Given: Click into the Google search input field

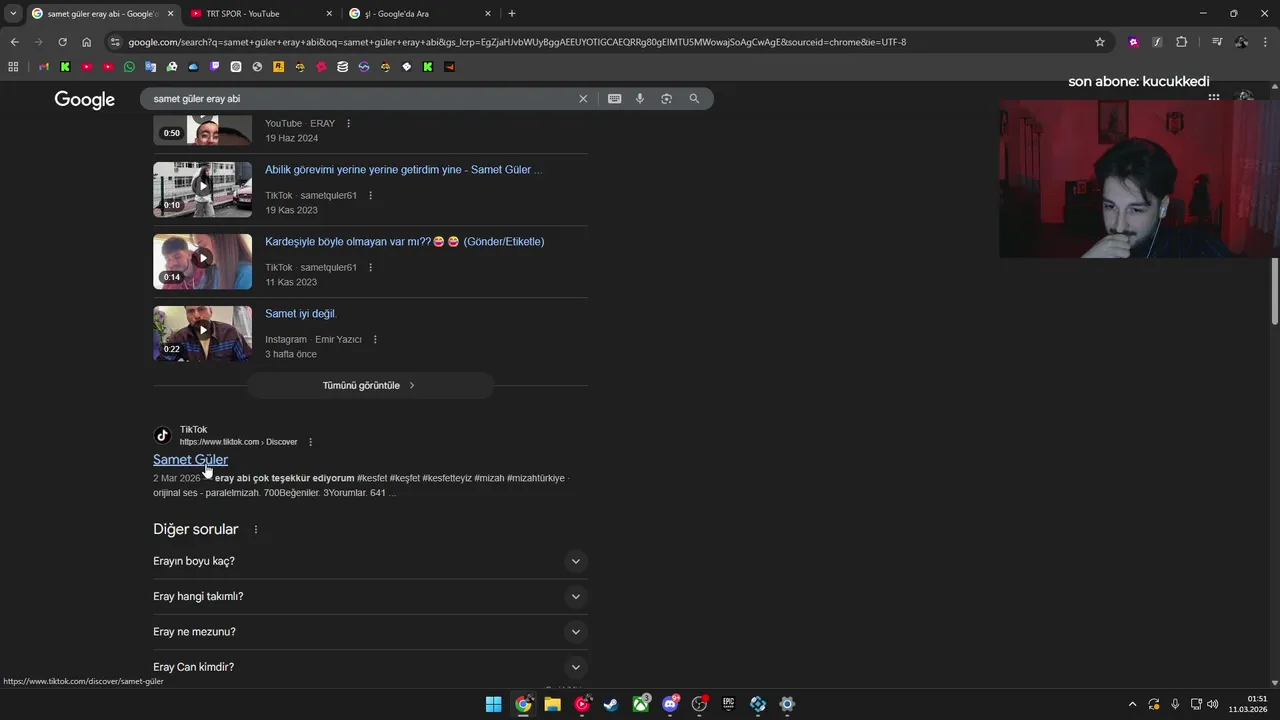Looking at the screenshot, I should pos(360,99).
